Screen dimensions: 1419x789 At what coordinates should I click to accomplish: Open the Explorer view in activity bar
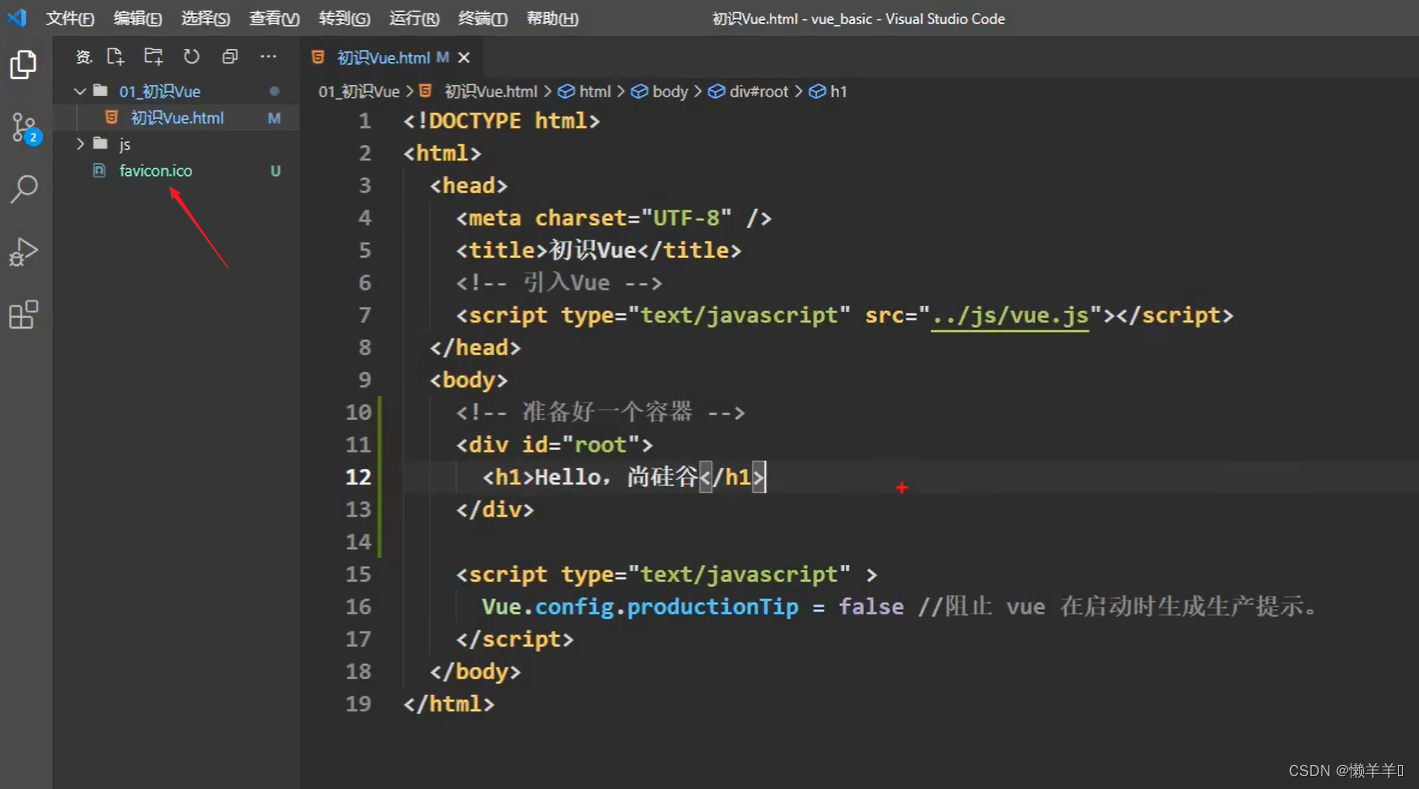pyautogui.click(x=23, y=65)
